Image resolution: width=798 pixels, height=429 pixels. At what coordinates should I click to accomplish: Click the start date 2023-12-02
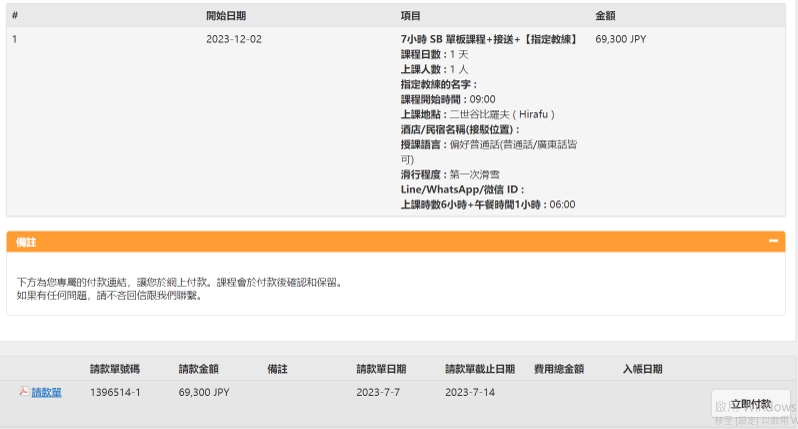[x=234, y=39]
